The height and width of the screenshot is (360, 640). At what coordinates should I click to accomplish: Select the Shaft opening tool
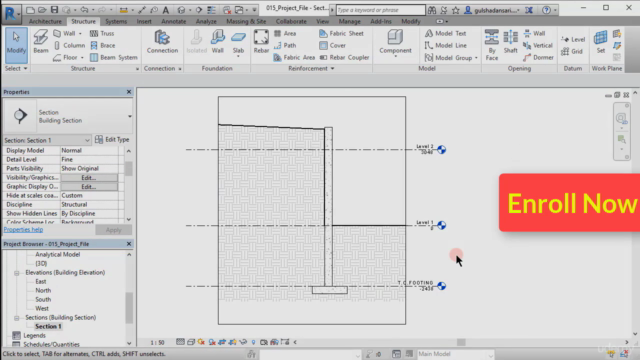(511, 42)
